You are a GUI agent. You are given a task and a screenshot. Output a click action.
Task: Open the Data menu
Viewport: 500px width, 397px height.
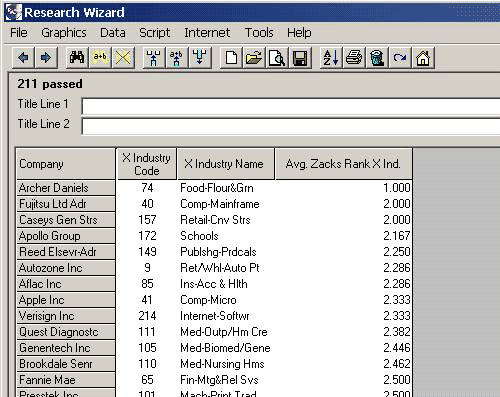[x=113, y=33]
